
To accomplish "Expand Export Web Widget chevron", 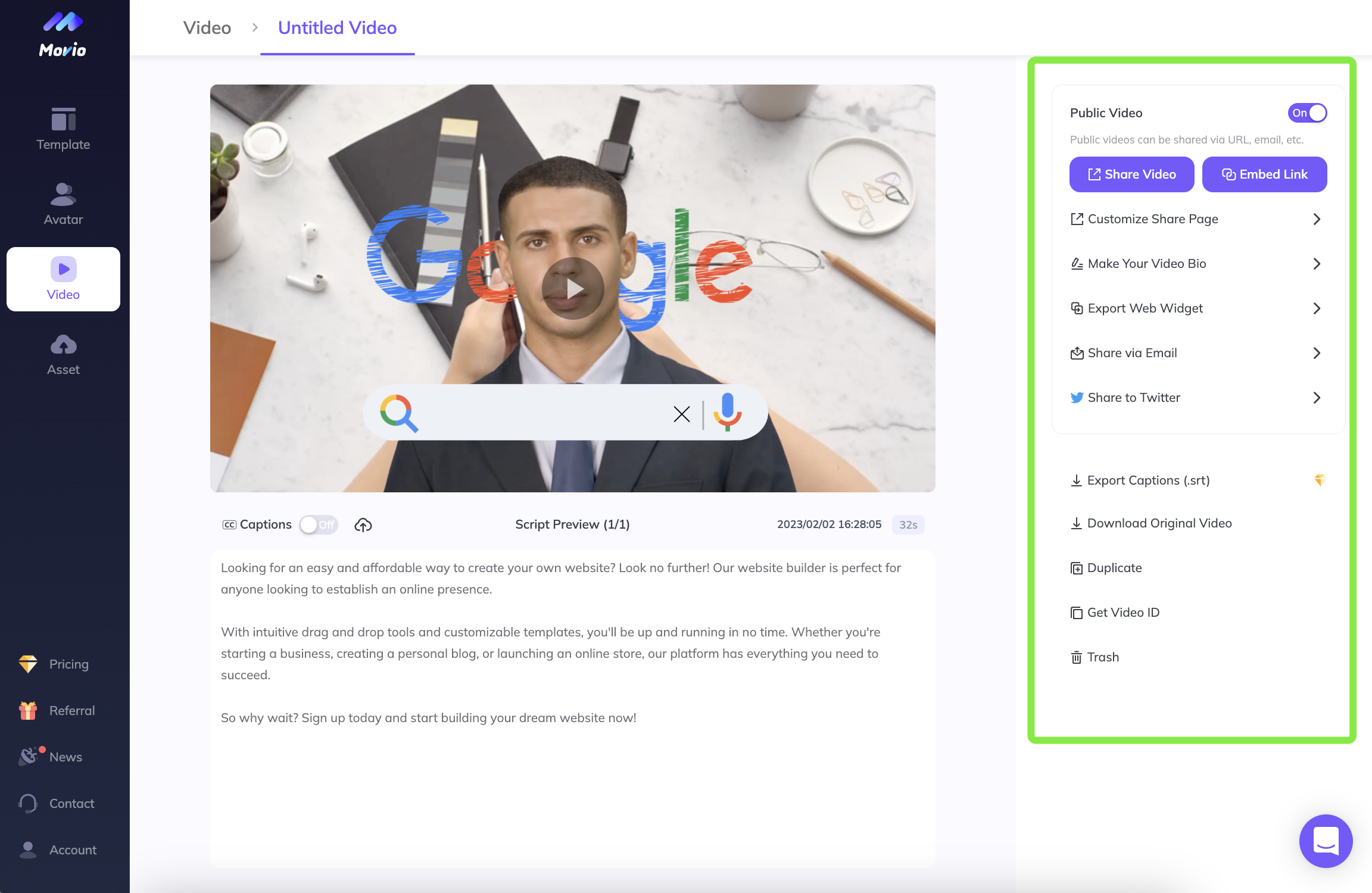I will coord(1317,308).
